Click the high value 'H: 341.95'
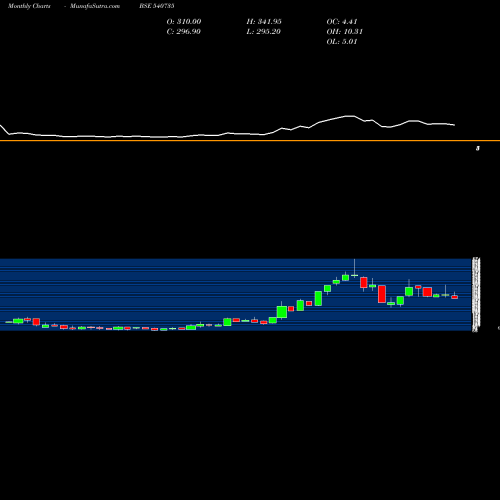 264,22
